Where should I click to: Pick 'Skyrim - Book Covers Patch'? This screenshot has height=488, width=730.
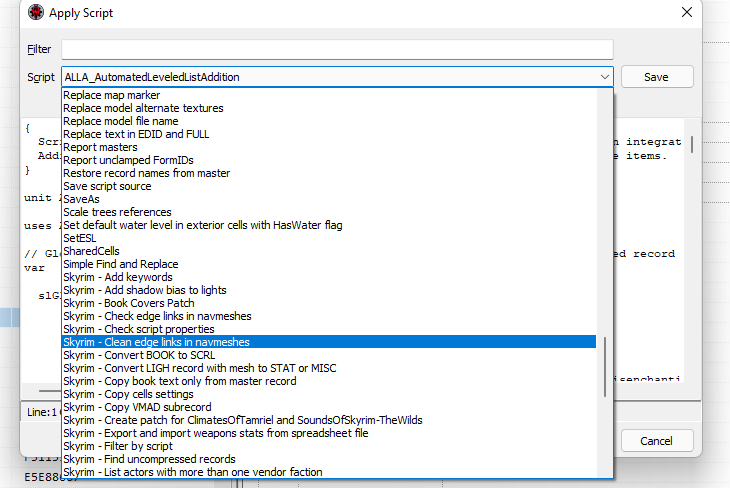tap(329, 303)
